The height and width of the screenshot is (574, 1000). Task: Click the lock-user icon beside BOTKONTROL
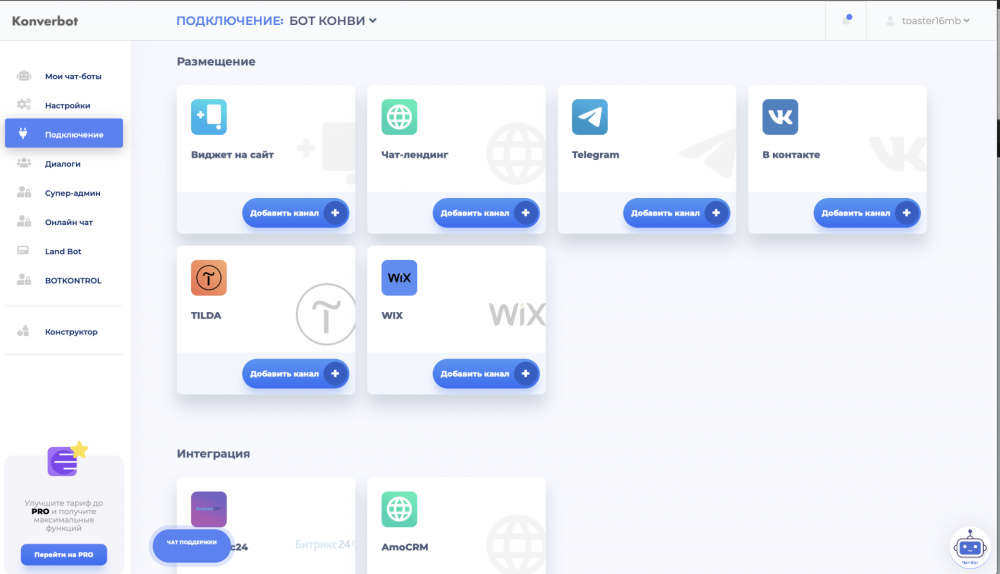tap(24, 279)
